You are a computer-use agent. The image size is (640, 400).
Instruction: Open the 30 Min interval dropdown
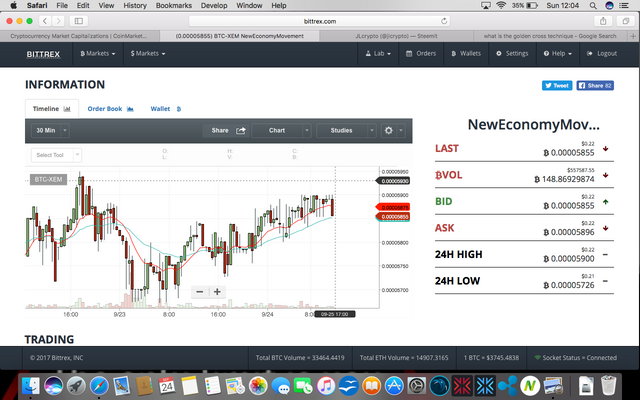click(x=50, y=131)
